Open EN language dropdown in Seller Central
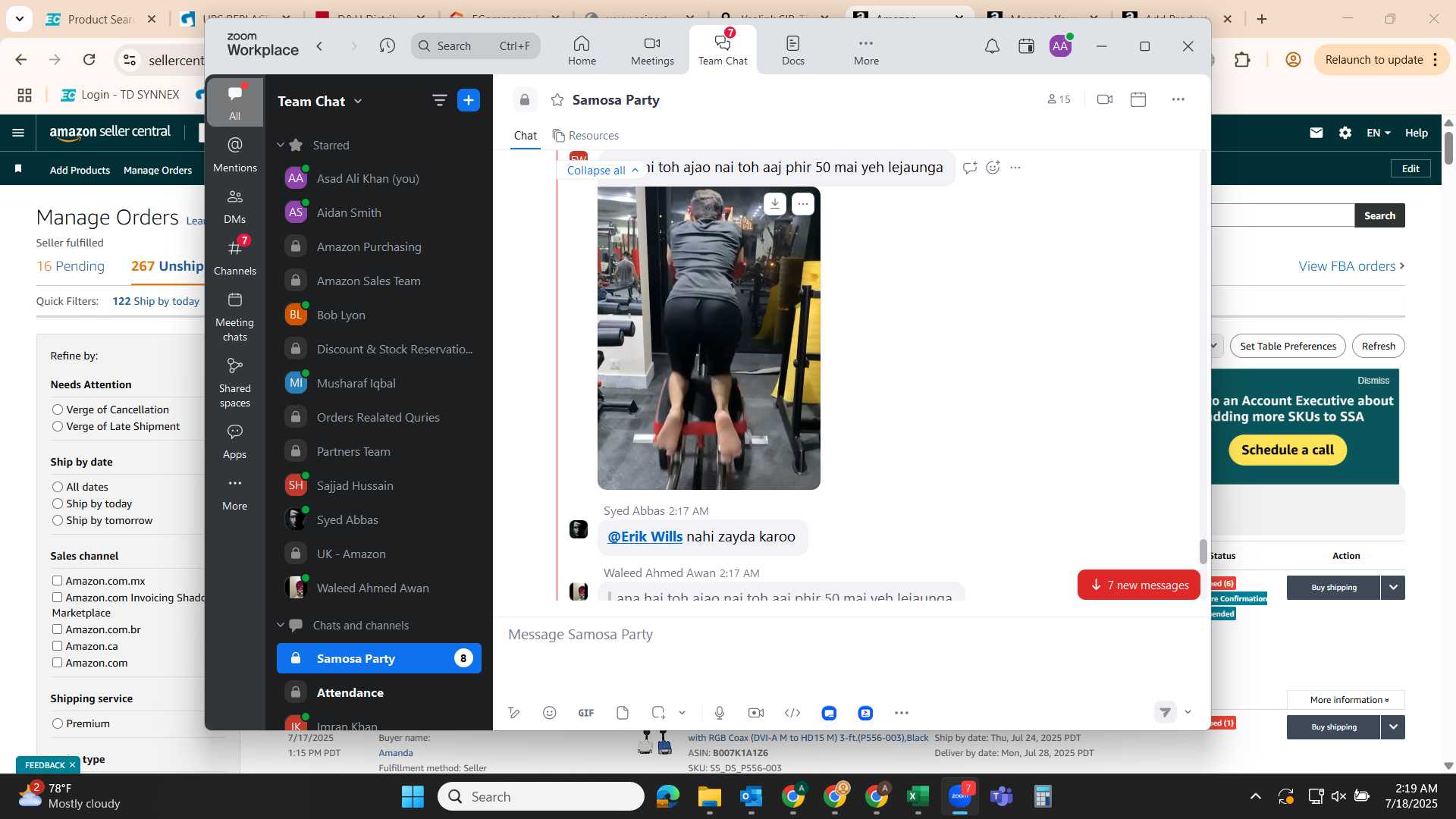Screen dimensions: 1456x819 pos(1379,133)
